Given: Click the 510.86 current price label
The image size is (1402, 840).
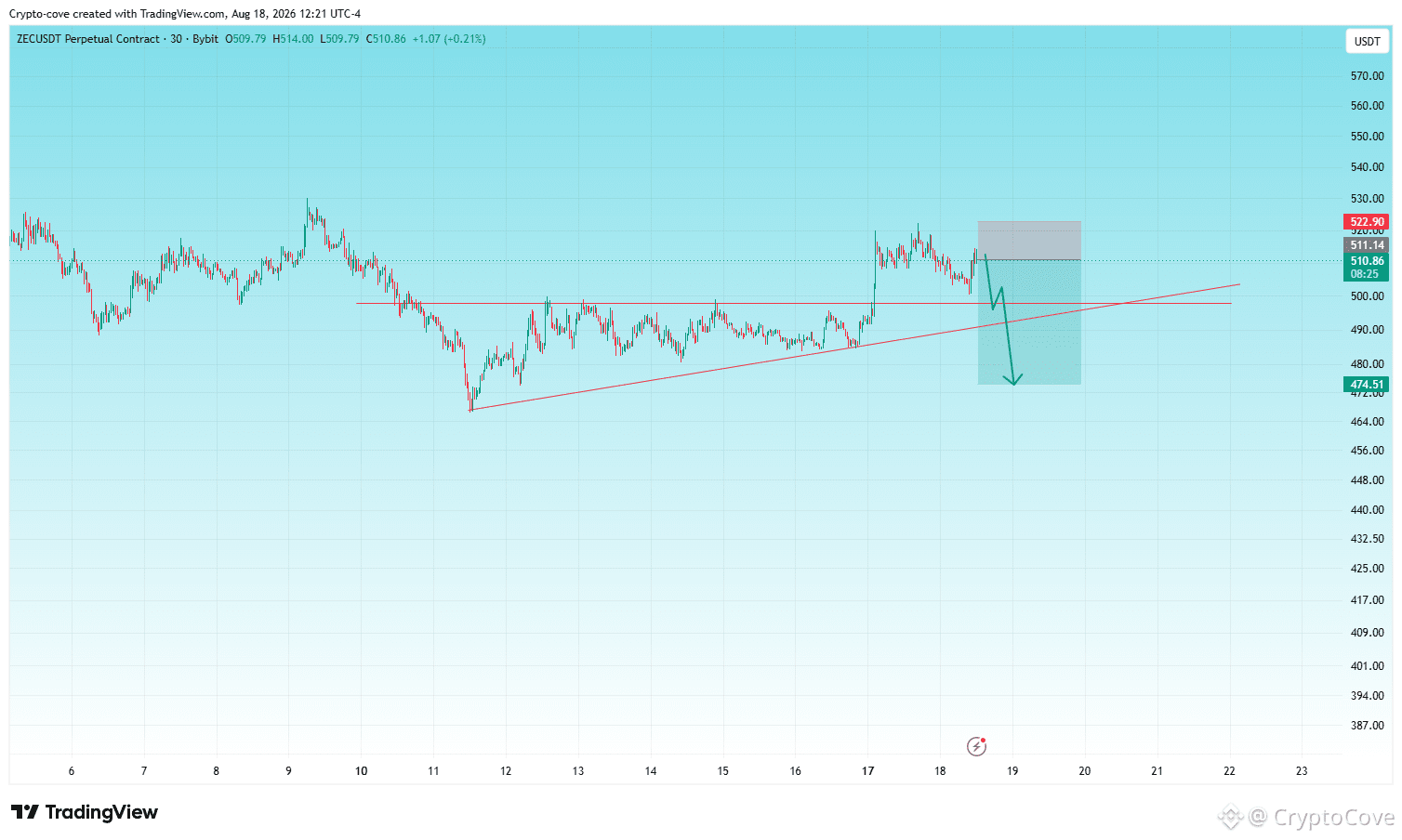Looking at the screenshot, I should pyautogui.click(x=1367, y=261).
